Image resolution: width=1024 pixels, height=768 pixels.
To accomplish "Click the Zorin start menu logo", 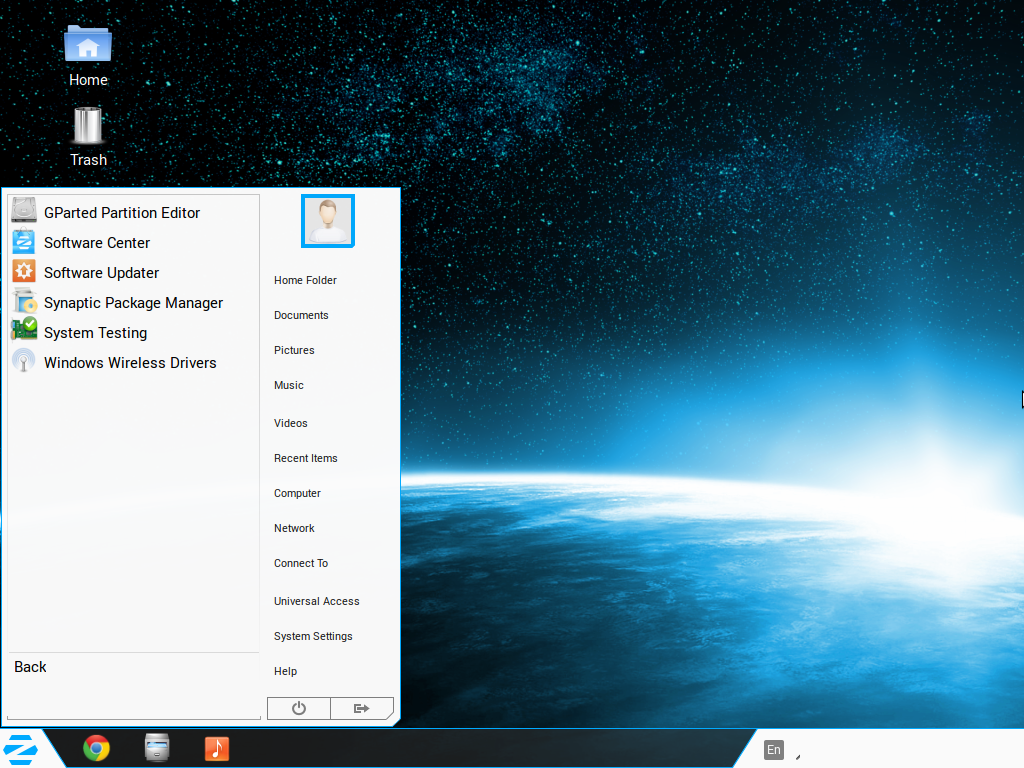I will 20,749.
